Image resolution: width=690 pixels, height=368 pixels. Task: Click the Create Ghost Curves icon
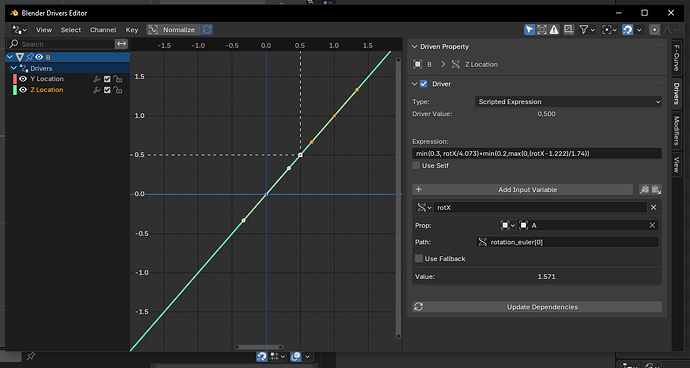point(569,29)
